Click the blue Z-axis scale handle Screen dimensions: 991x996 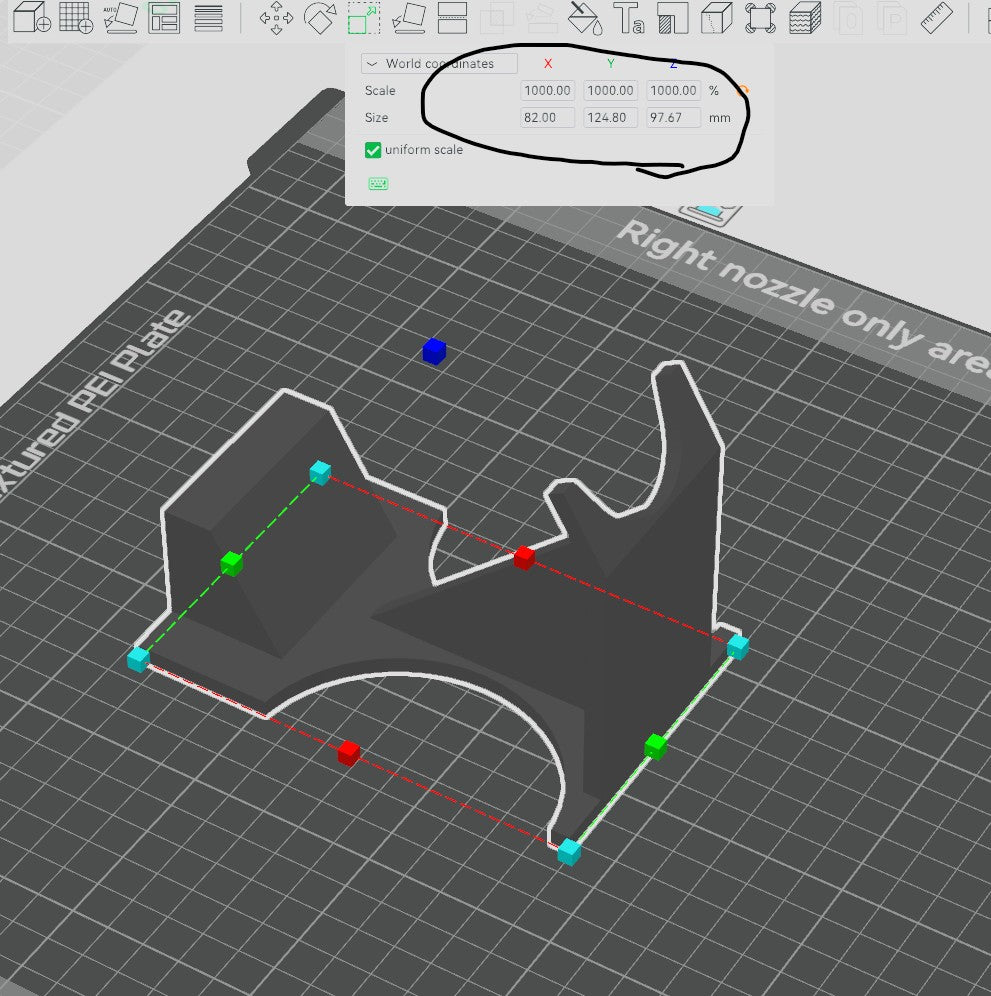pos(435,351)
